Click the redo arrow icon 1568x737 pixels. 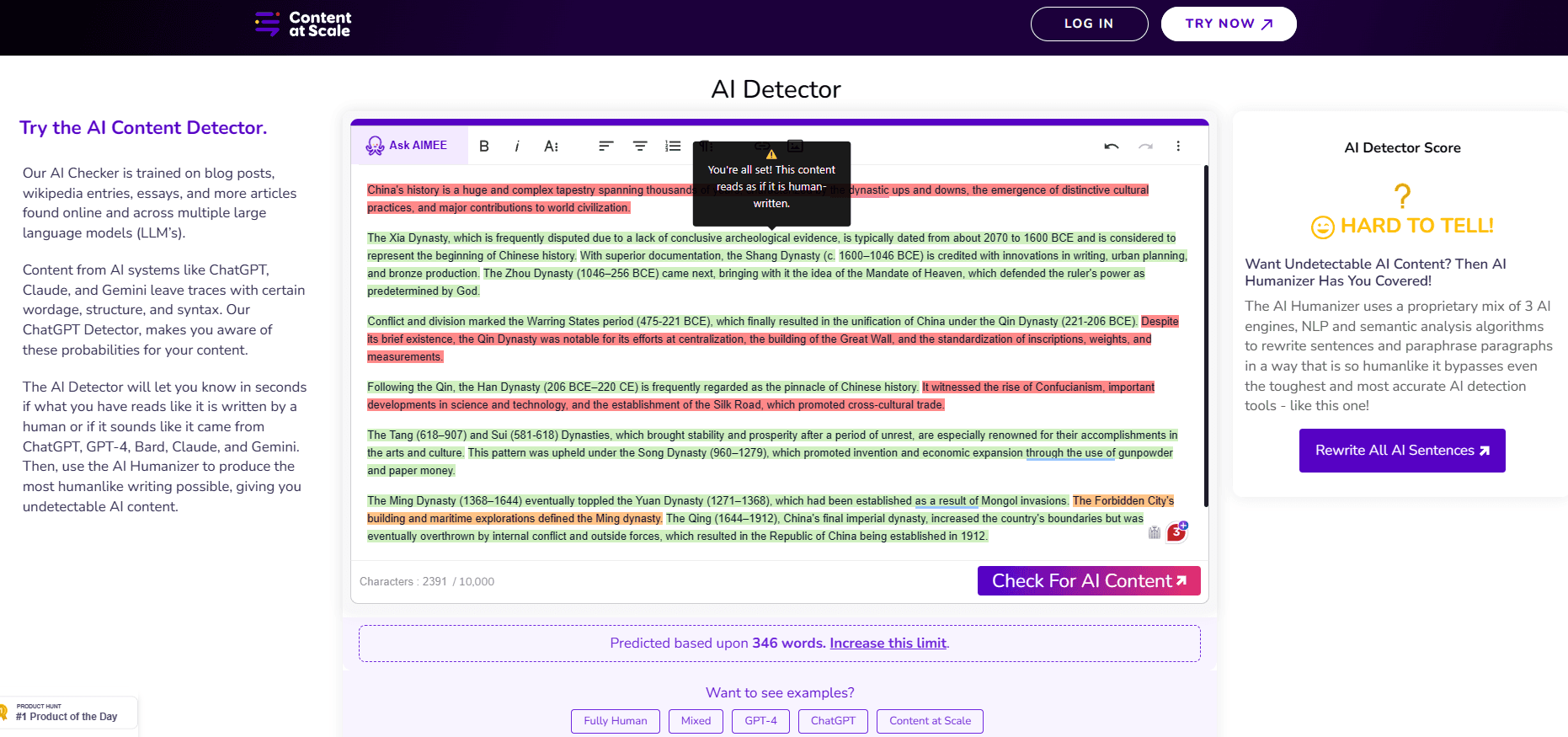pyautogui.click(x=1145, y=147)
